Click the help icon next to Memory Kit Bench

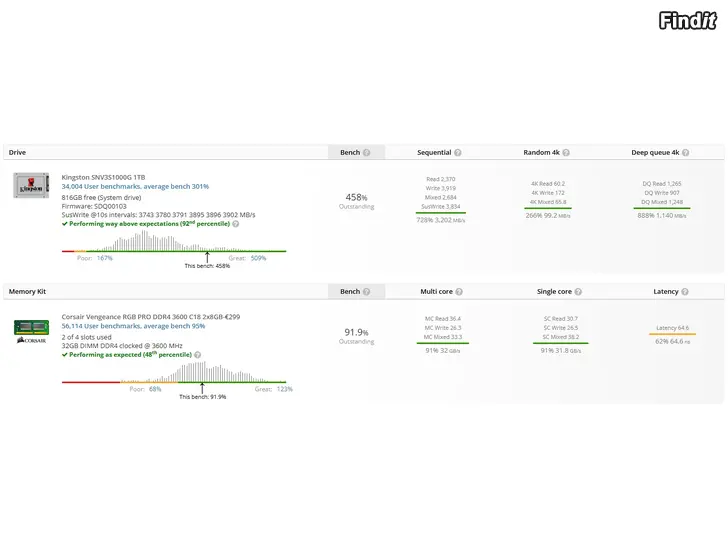pyautogui.click(x=366, y=292)
